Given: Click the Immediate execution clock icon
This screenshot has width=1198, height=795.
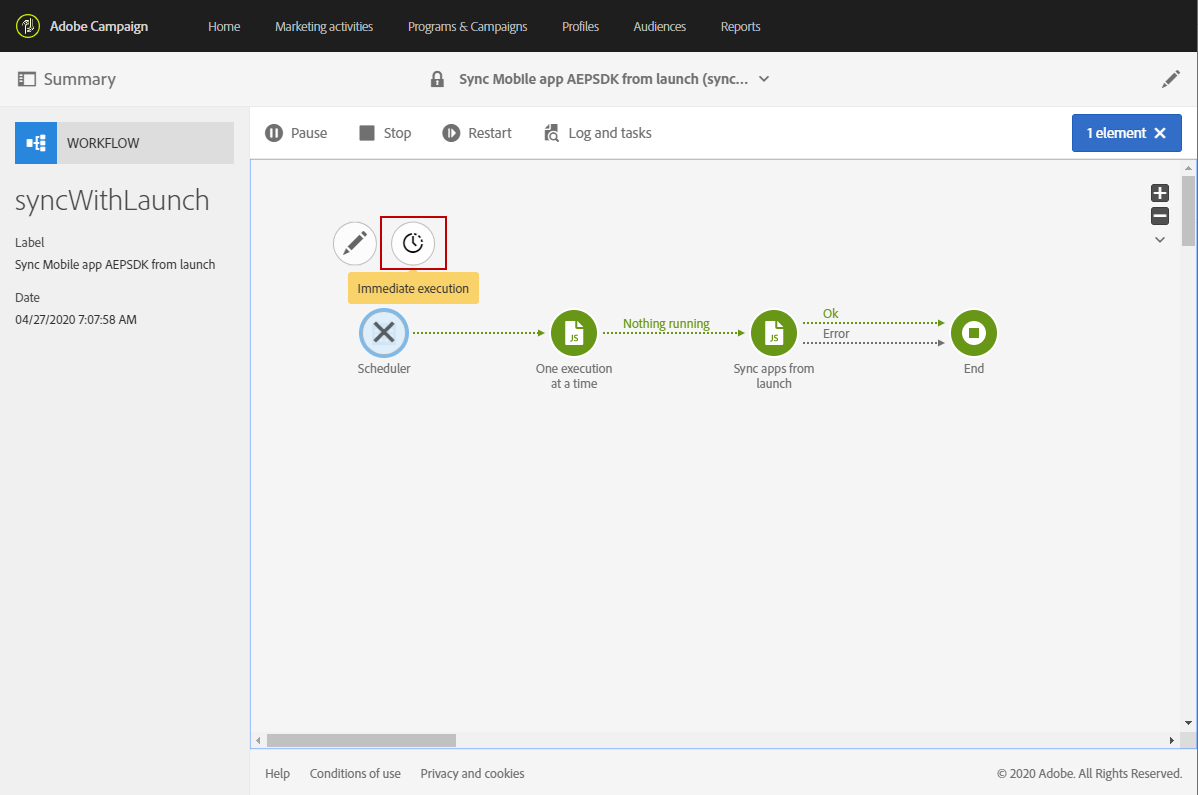Looking at the screenshot, I should point(413,244).
